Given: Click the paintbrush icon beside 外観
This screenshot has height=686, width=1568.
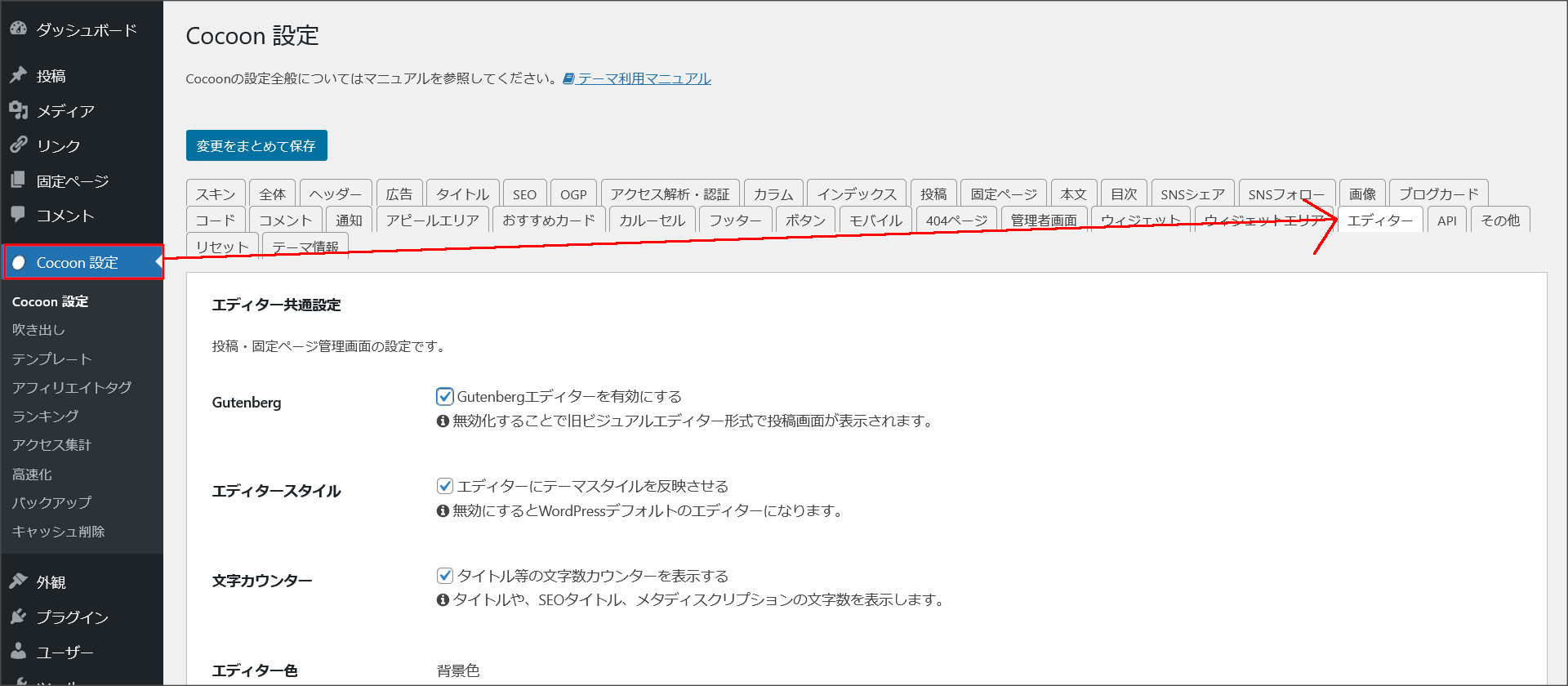Looking at the screenshot, I should pyautogui.click(x=18, y=581).
